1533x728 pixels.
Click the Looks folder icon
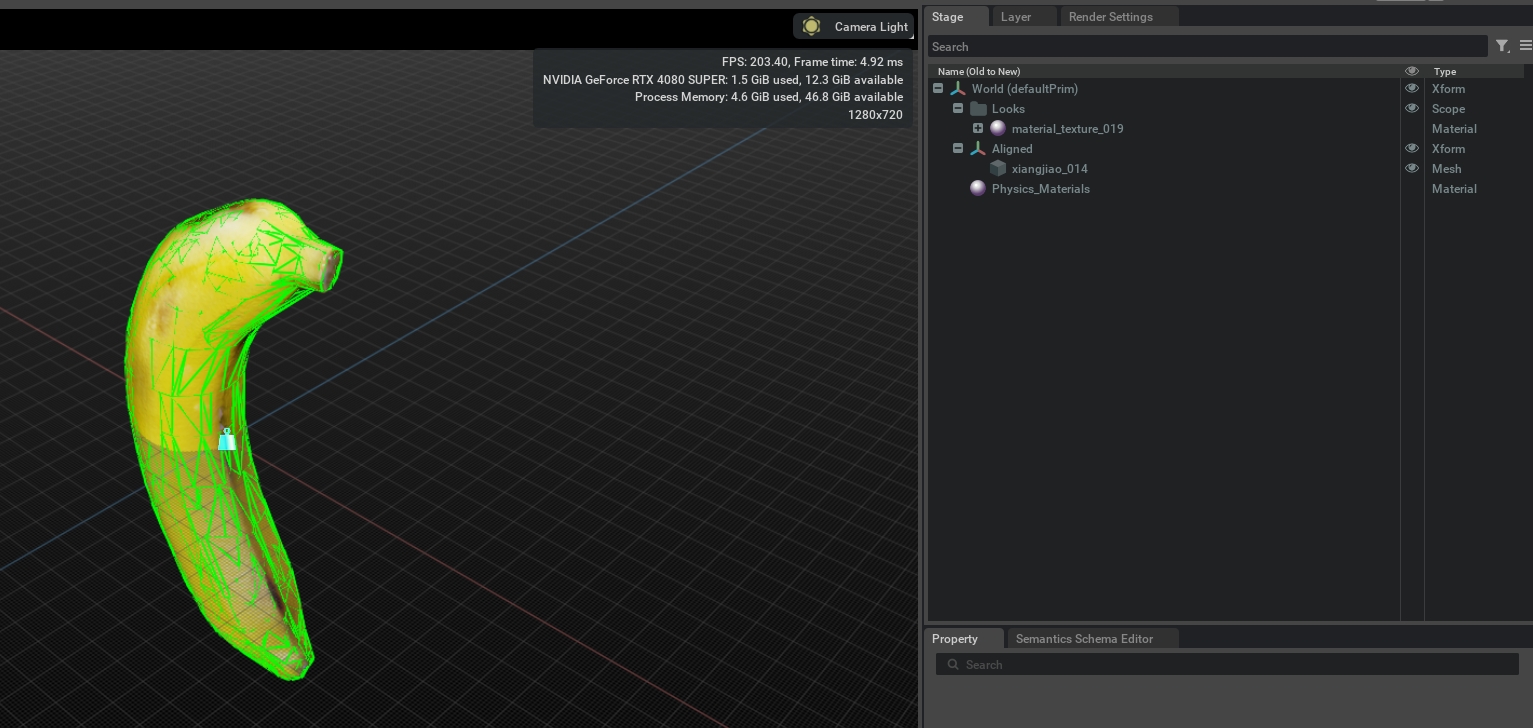coord(978,108)
